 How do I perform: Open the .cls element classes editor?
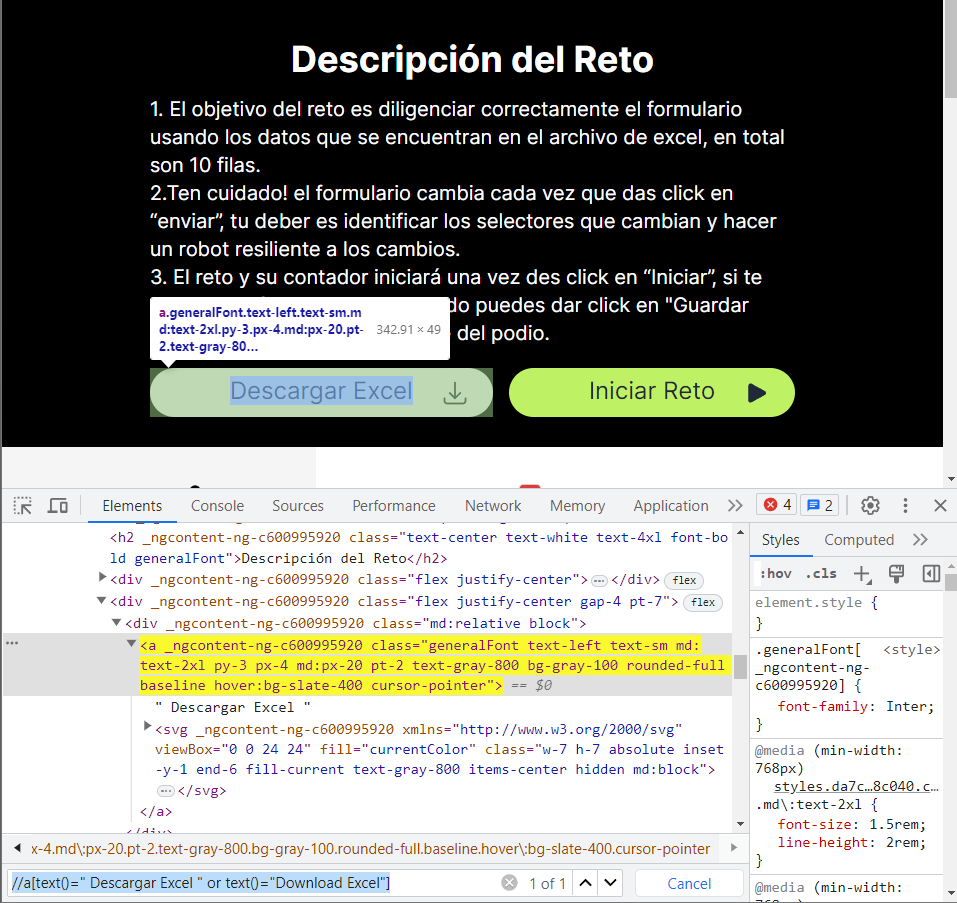pos(820,573)
